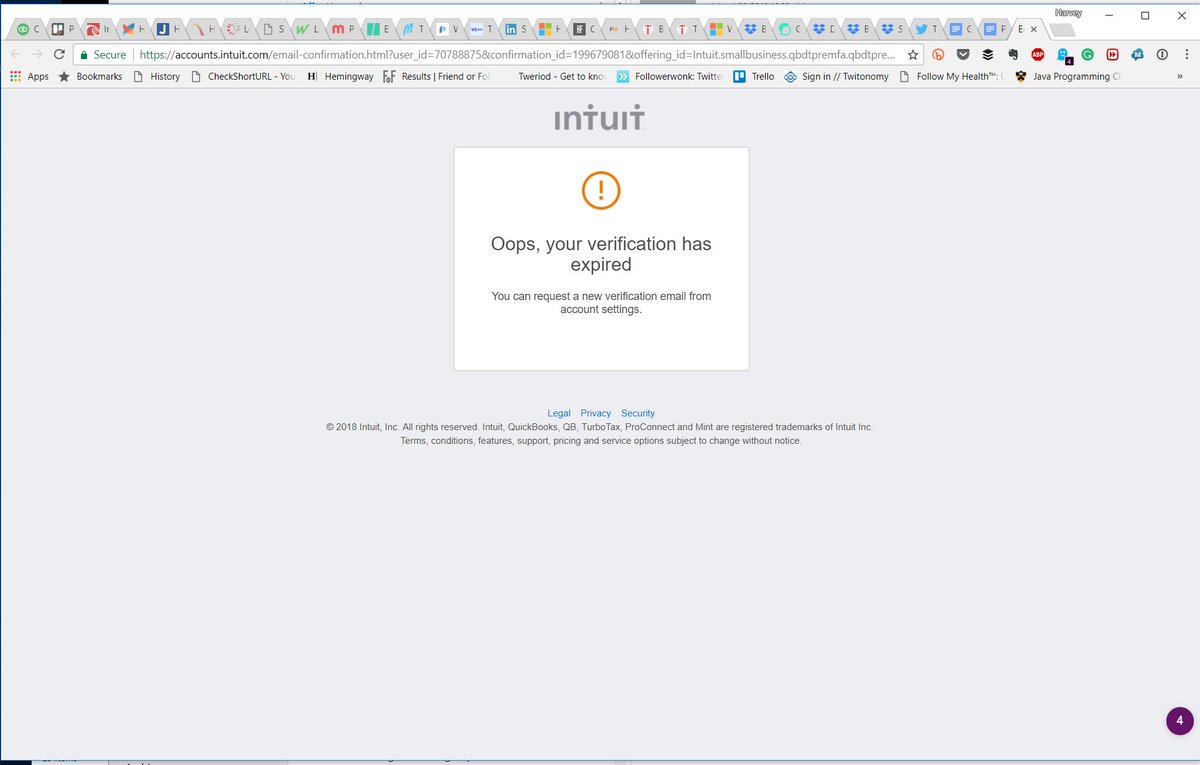This screenshot has height=765, width=1200.
Task: Click the Pocket extension icon
Action: coord(963,55)
